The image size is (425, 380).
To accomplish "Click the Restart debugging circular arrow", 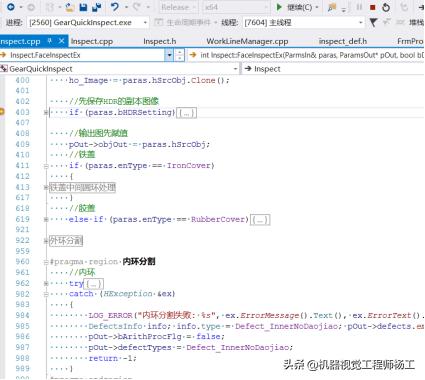I will 386,7.
